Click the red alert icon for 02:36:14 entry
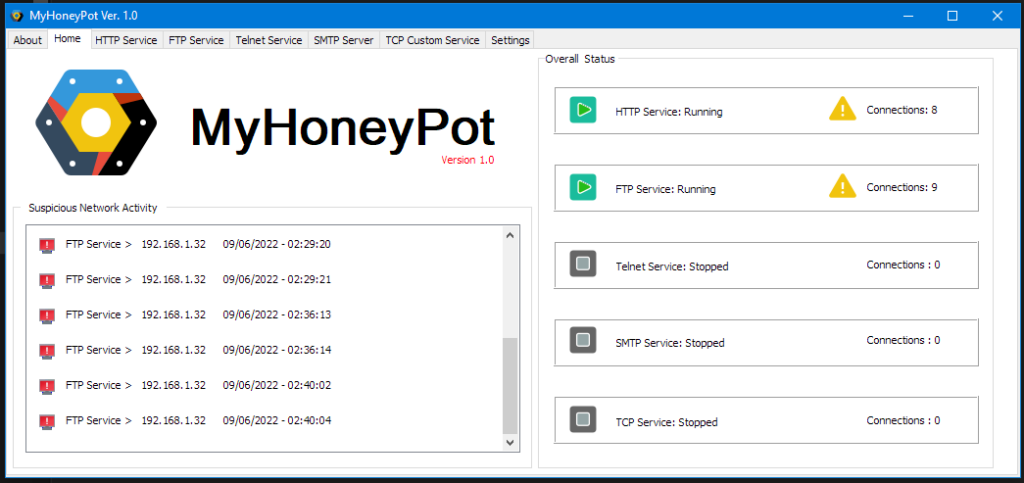This screenshot has width=1024, height=483. tap(46, 351)
